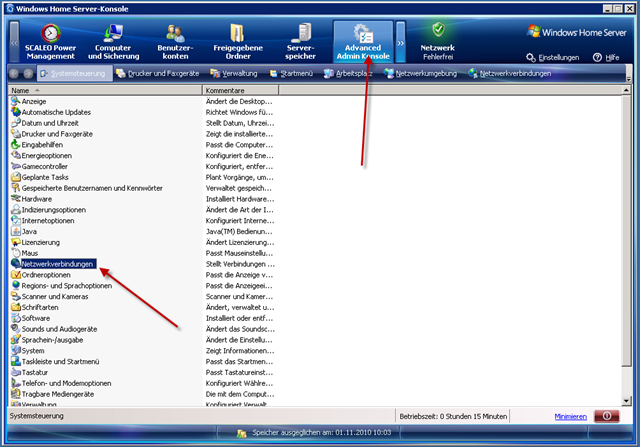Switch to the Serverspeicher tab

click(x=300, y=42)
